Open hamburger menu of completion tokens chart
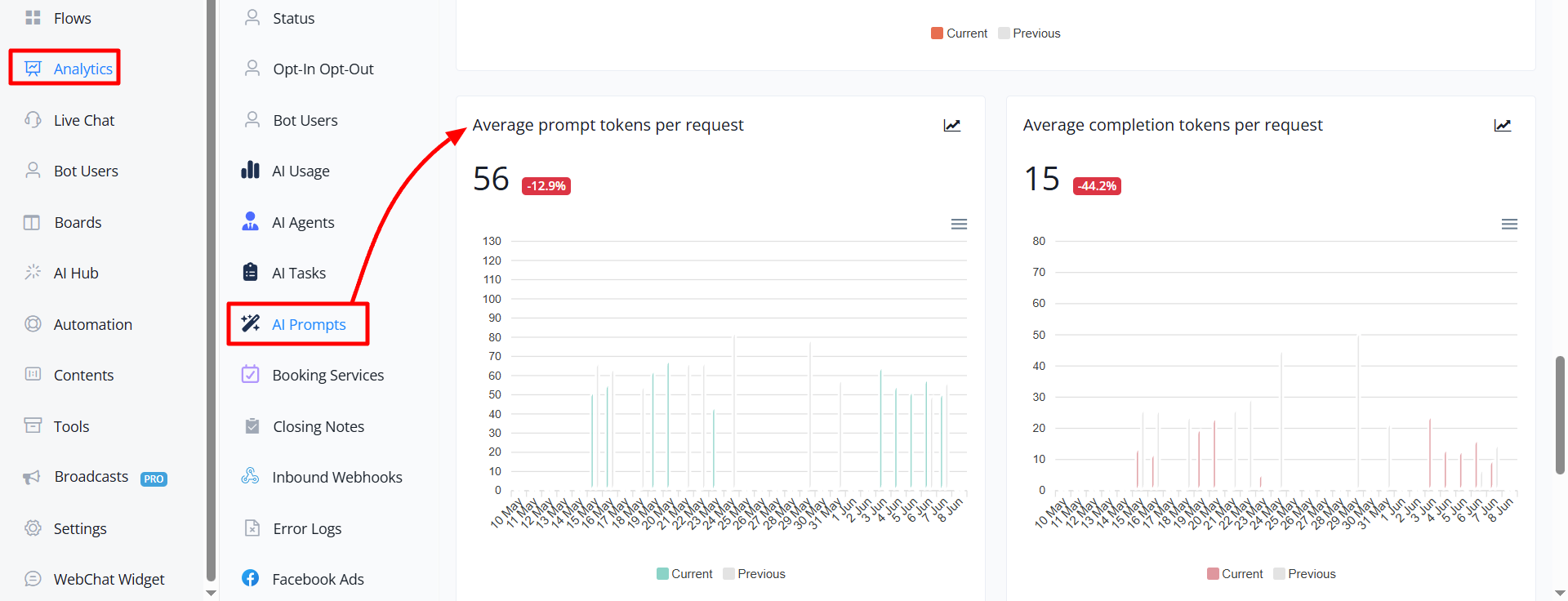This screenshot has width=1568, height=601. (1510, 225)
